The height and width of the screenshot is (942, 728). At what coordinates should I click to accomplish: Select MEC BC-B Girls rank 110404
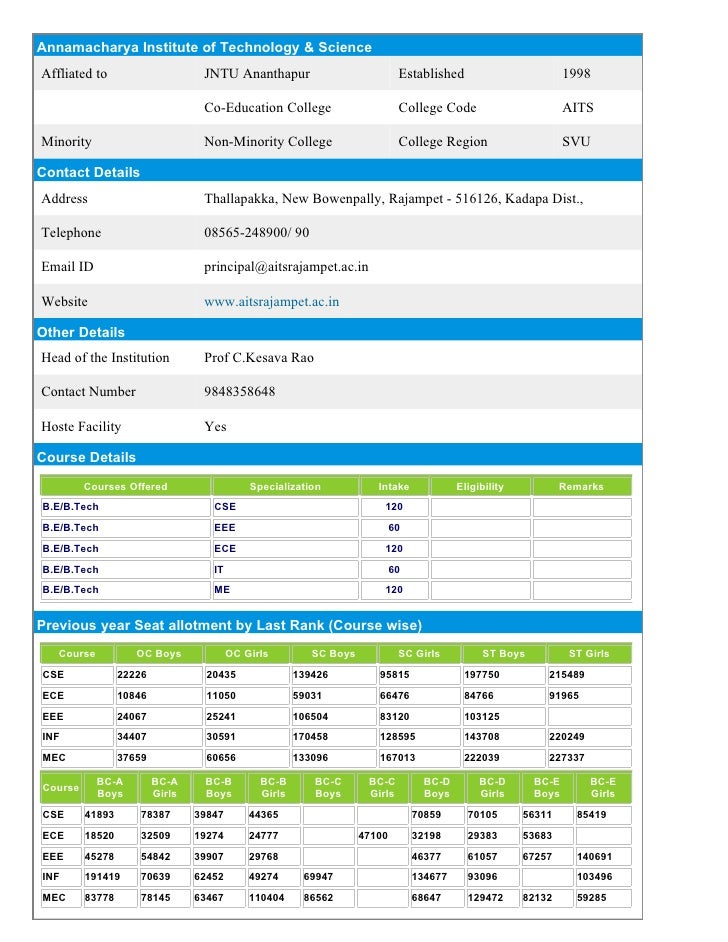click(x=267, y=898)
